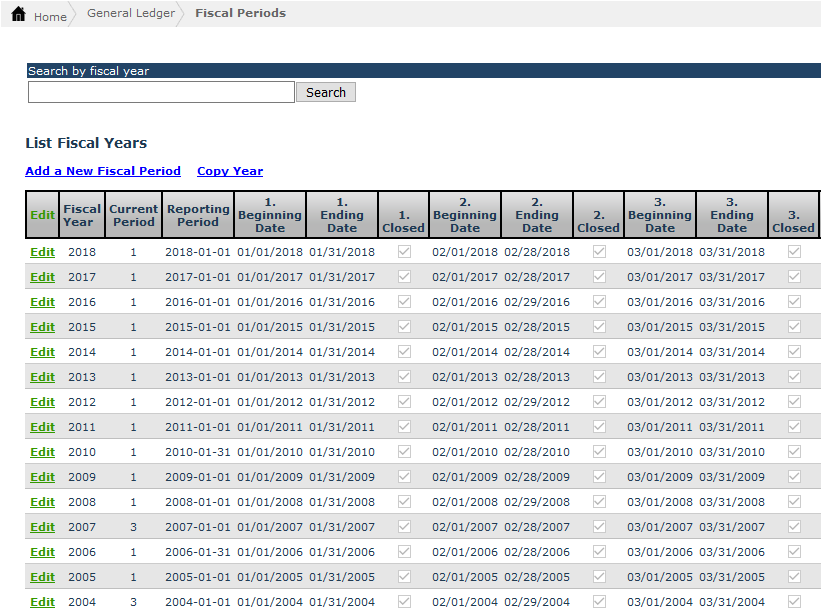Toggle period 1 Closed checkbox for 2010
Viewport: 821px width, 613px height.
coord(404,452)
